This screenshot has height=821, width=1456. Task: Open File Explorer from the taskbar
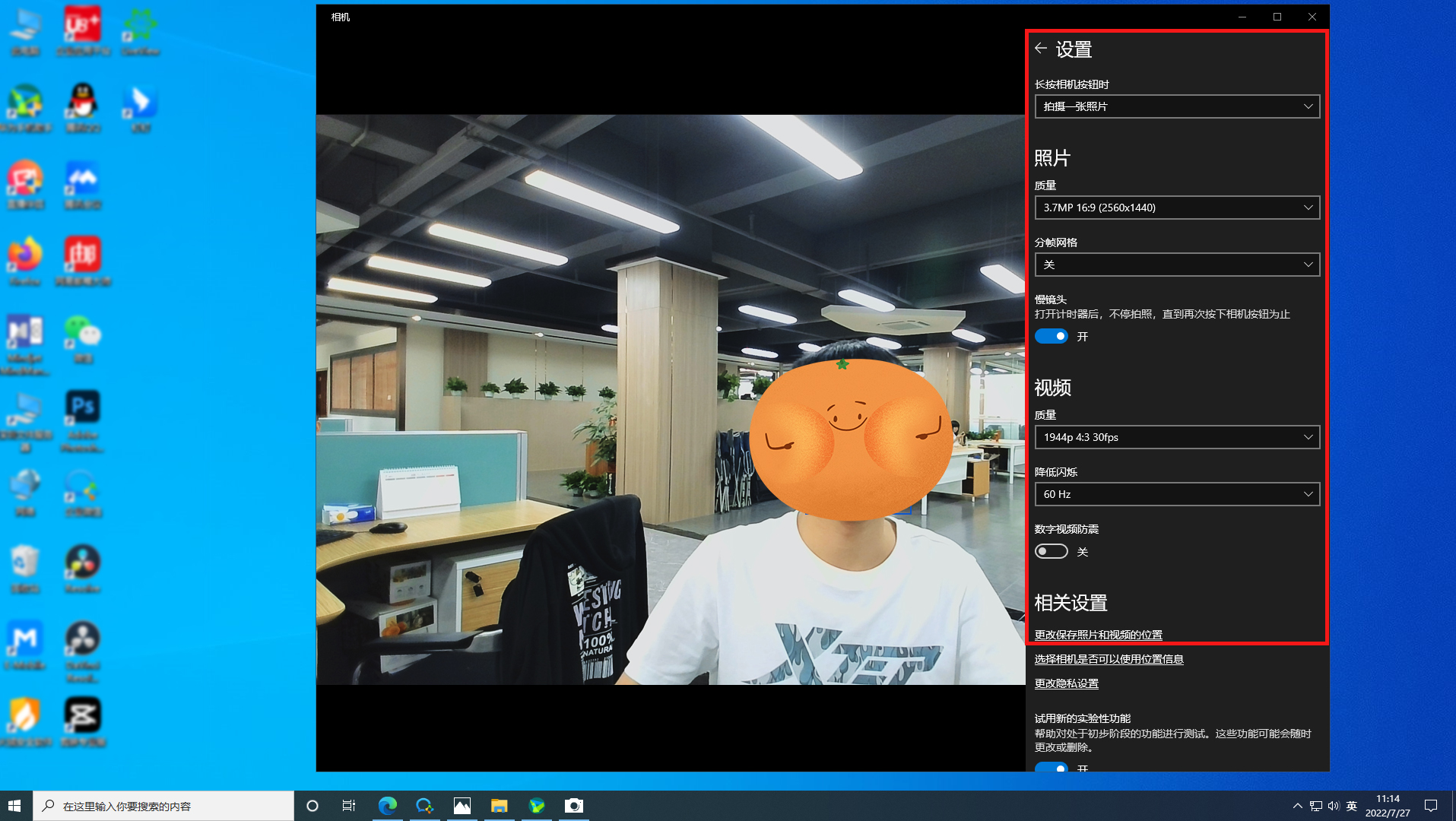point(499,806)
